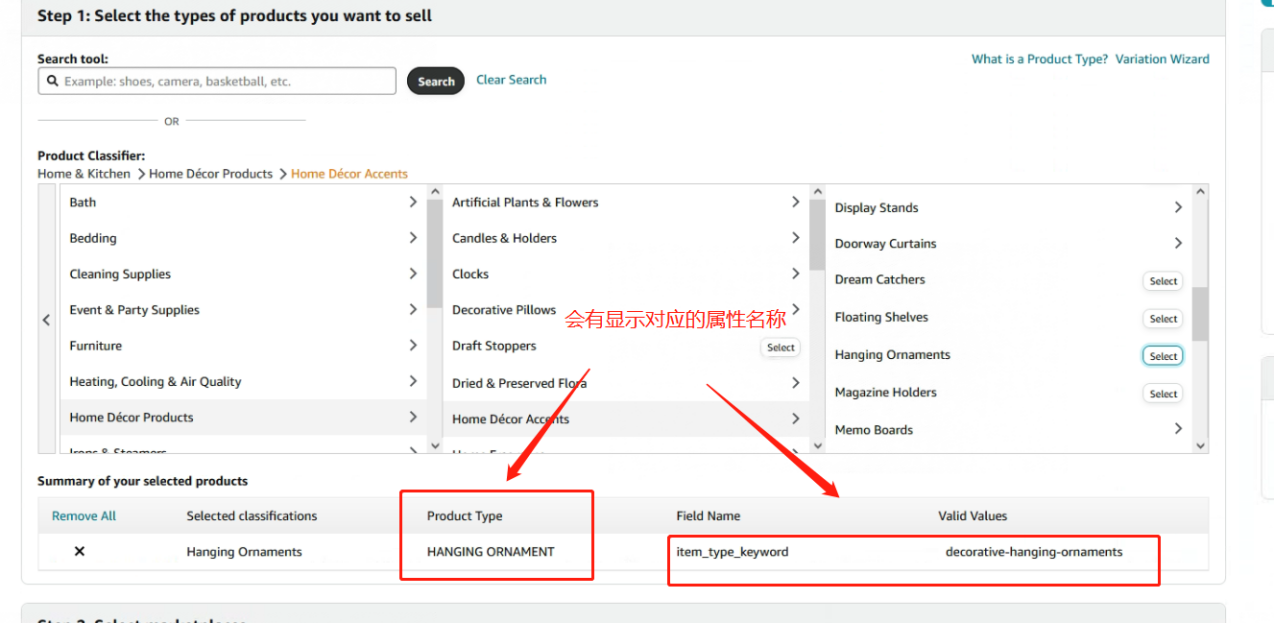1274x623 pixels.
Task: Focus the product search tool input field
Action: [217, 81]
